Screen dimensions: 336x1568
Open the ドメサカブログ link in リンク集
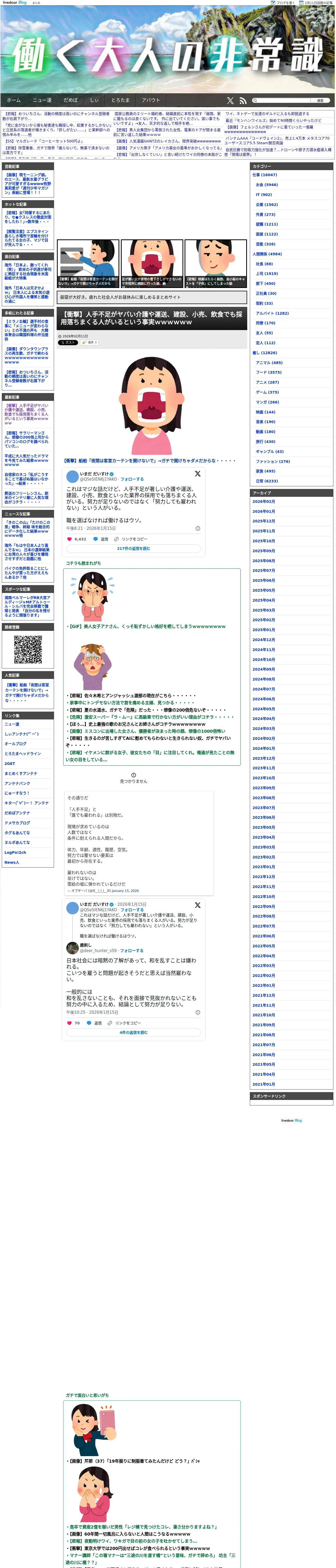tap(17, 823)
